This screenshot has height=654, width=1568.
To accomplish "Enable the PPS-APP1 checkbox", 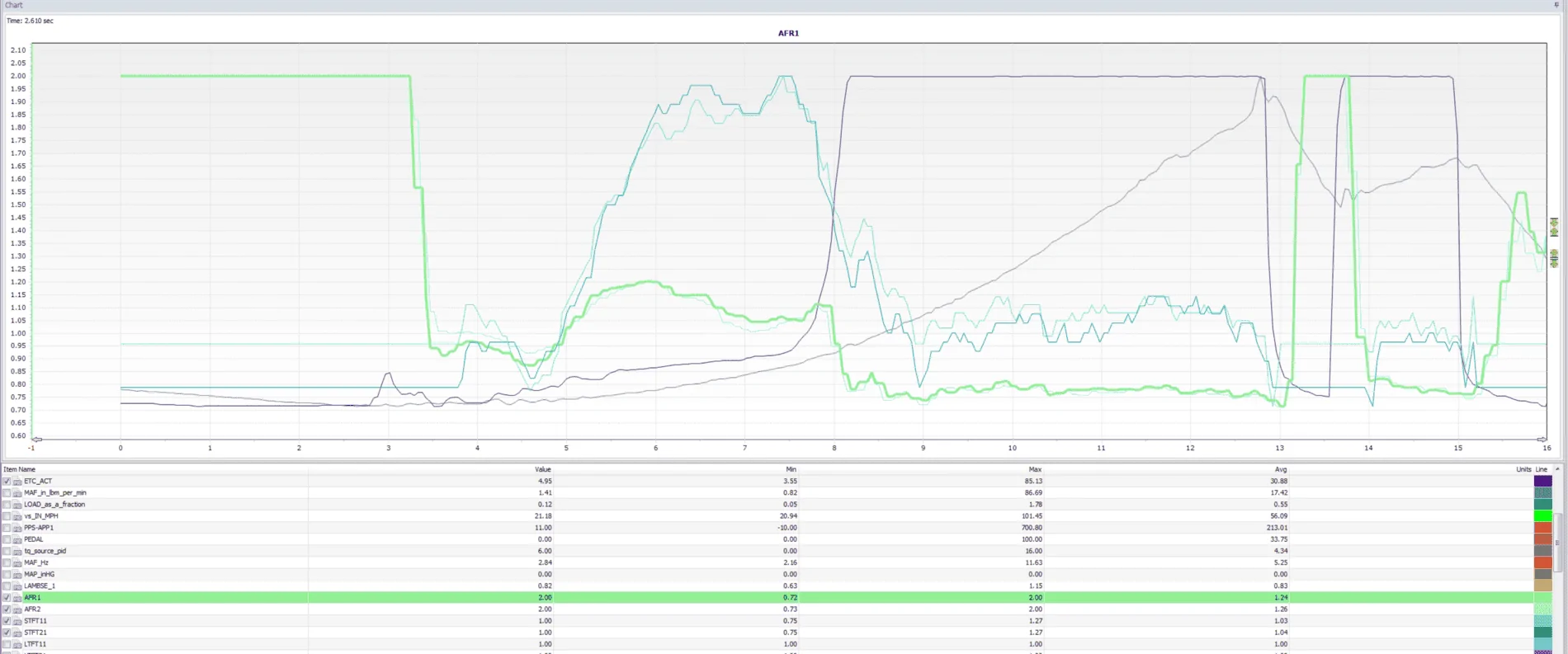I will (7, 527).
